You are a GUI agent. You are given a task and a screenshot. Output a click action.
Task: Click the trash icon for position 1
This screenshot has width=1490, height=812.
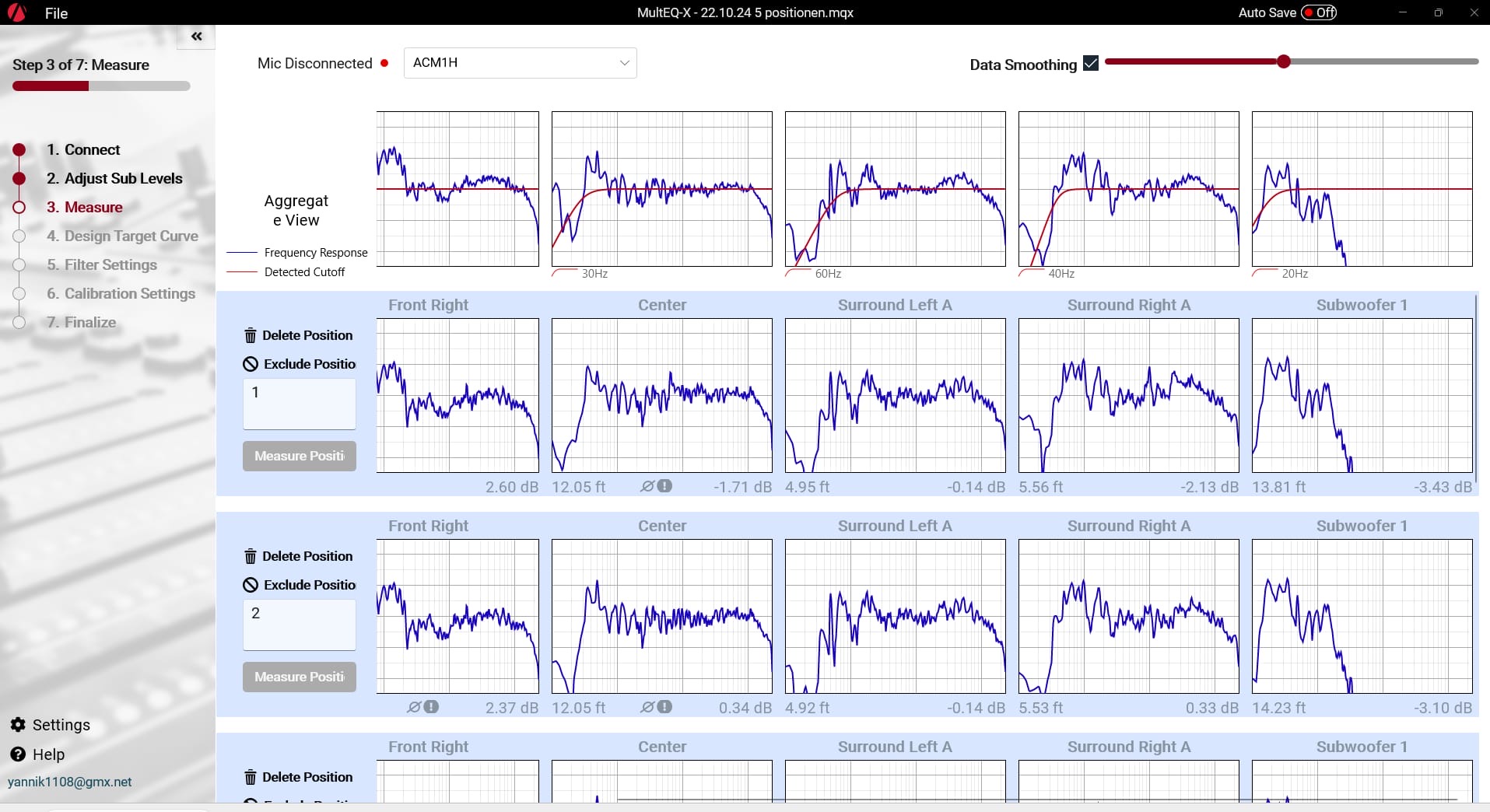click(x=251, y=336)
